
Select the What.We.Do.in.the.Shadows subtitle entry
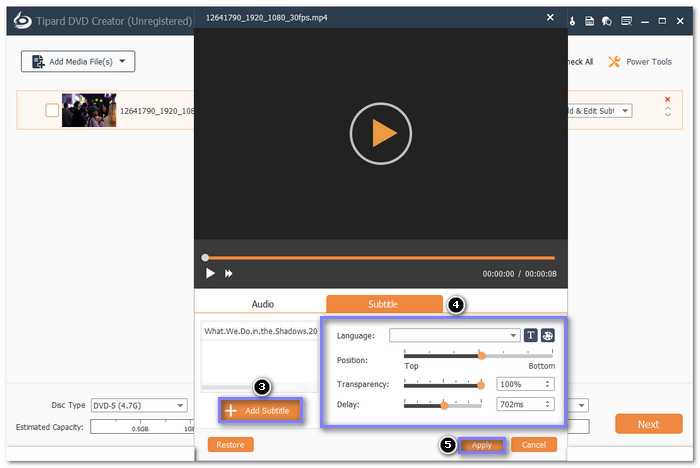pyautogui.click(x=260, y=331)
